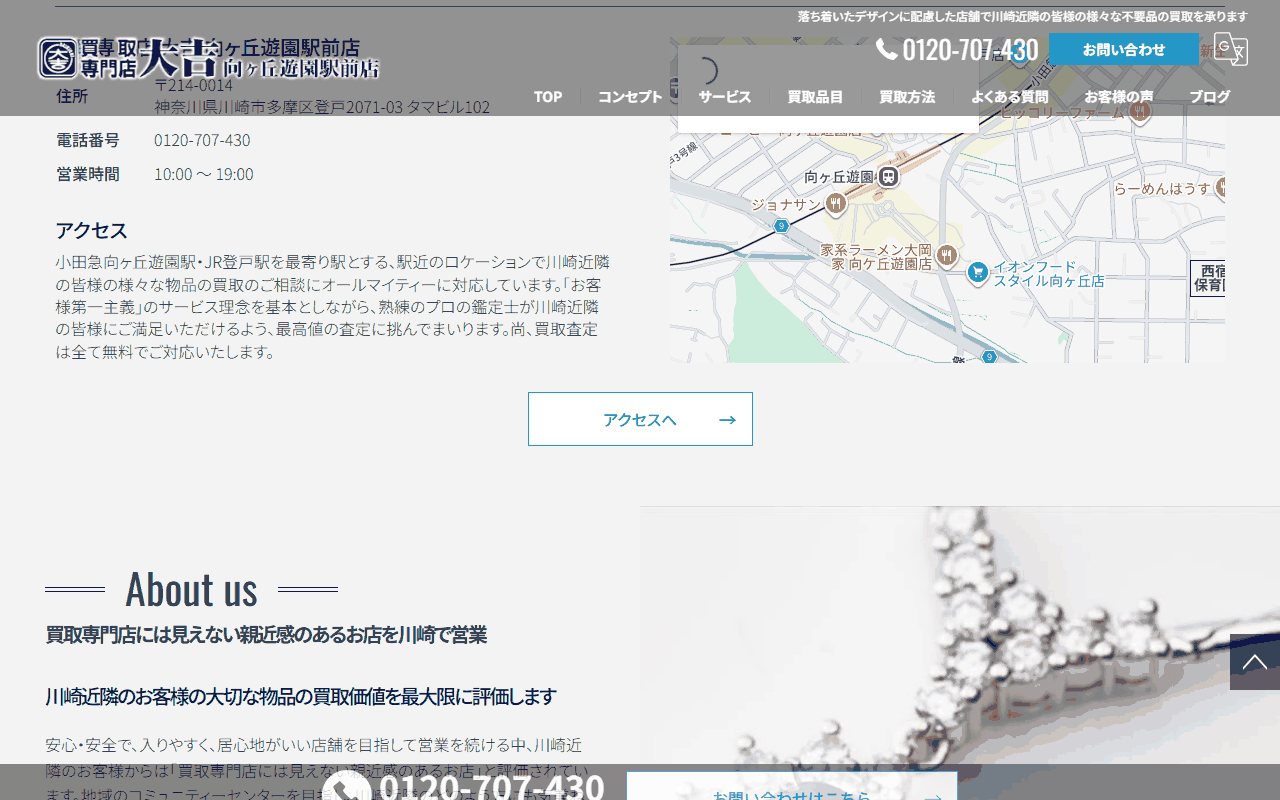
Task: Click the 営業時間 value 10:00 ～ 19:00
Action: 204,174
